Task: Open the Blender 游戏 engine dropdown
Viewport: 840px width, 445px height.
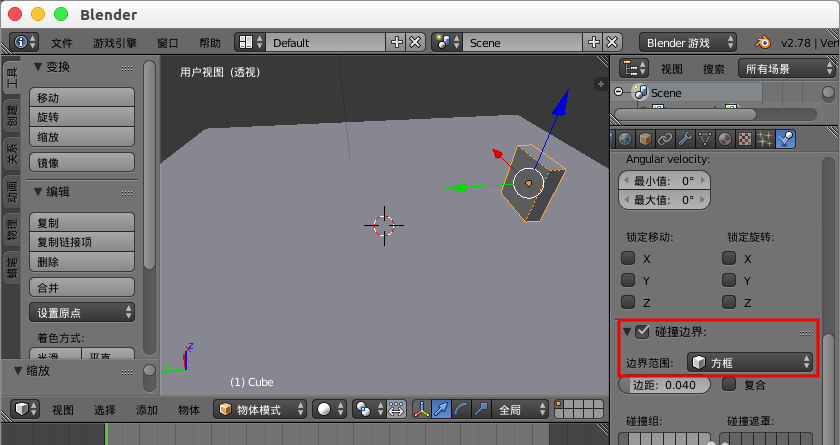Action: [x=687, y=42]
